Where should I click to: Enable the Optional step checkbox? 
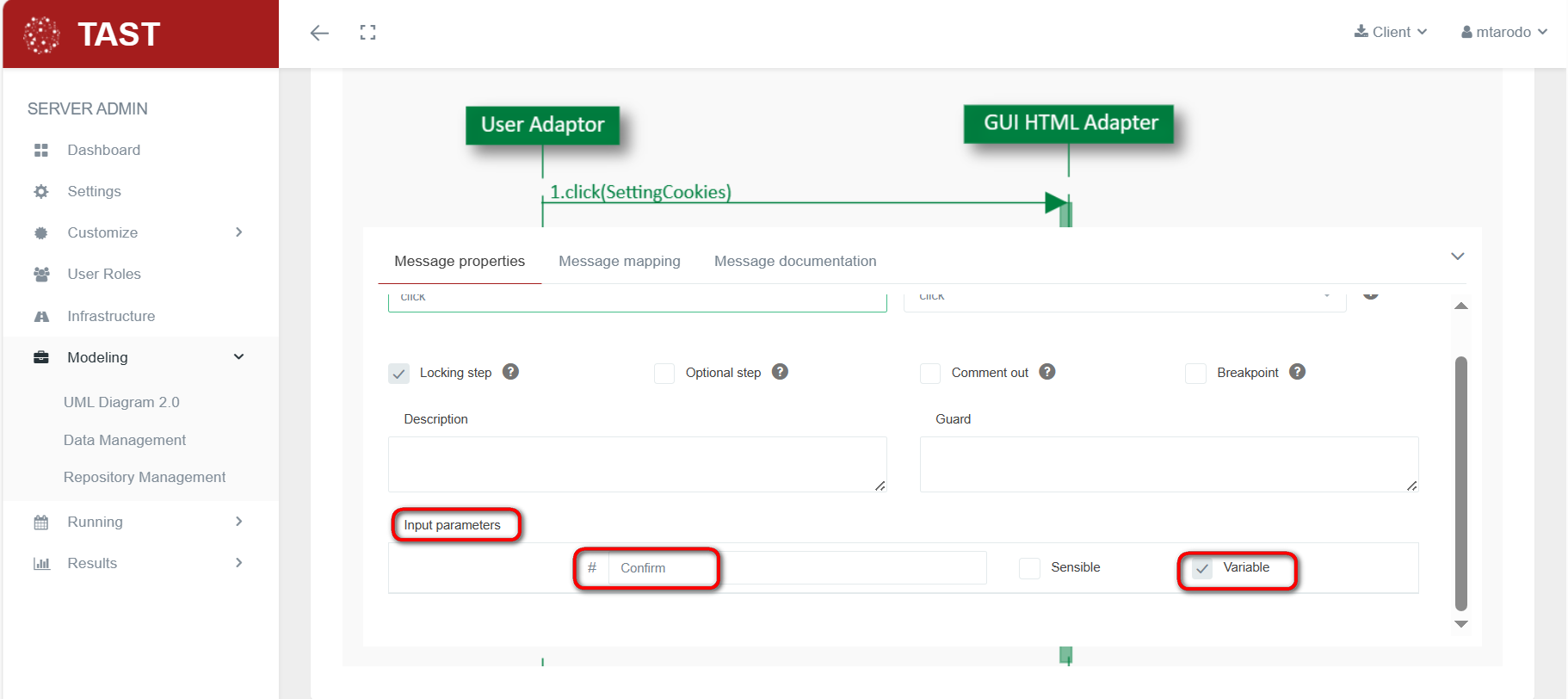click(664, 374)
